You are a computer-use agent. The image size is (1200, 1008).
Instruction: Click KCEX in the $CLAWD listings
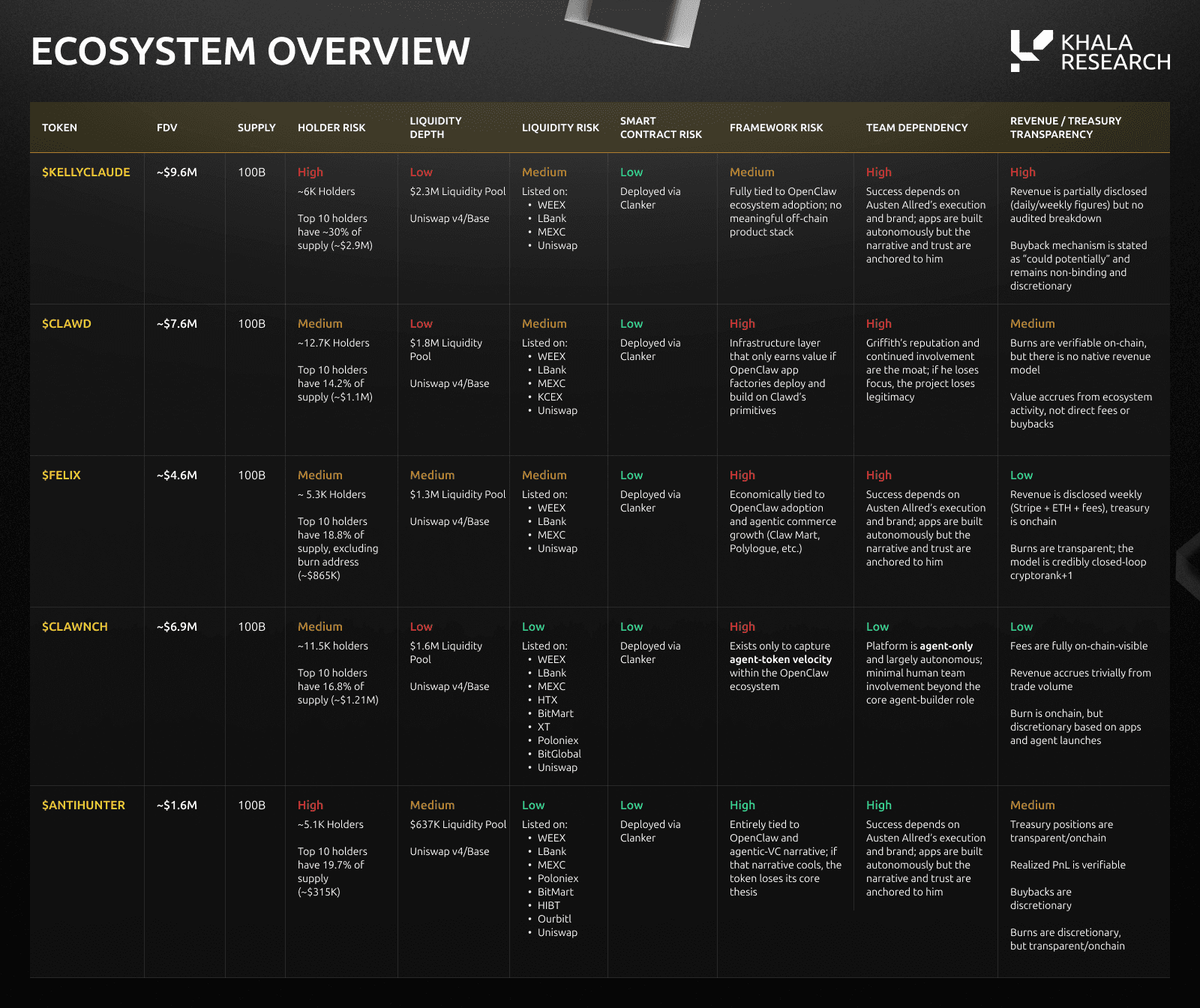click(x=550, y=397)
